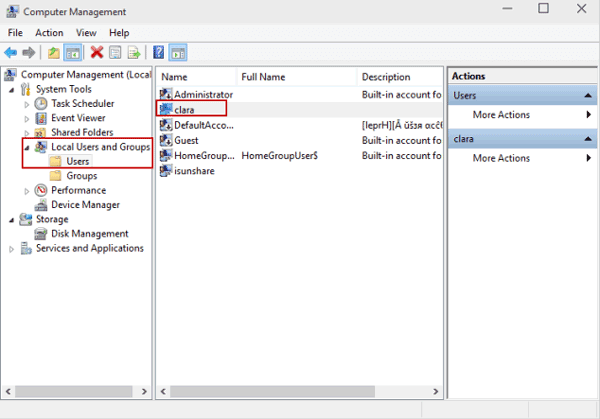The image size is (600, 419).
Task: Open the View menu
Action: [x=86, y=33]
